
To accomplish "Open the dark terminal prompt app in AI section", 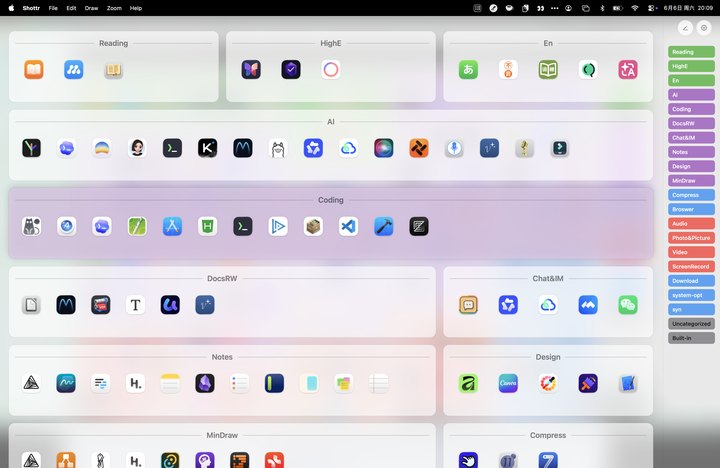I will pyautogui.click(x=172, y=148).
